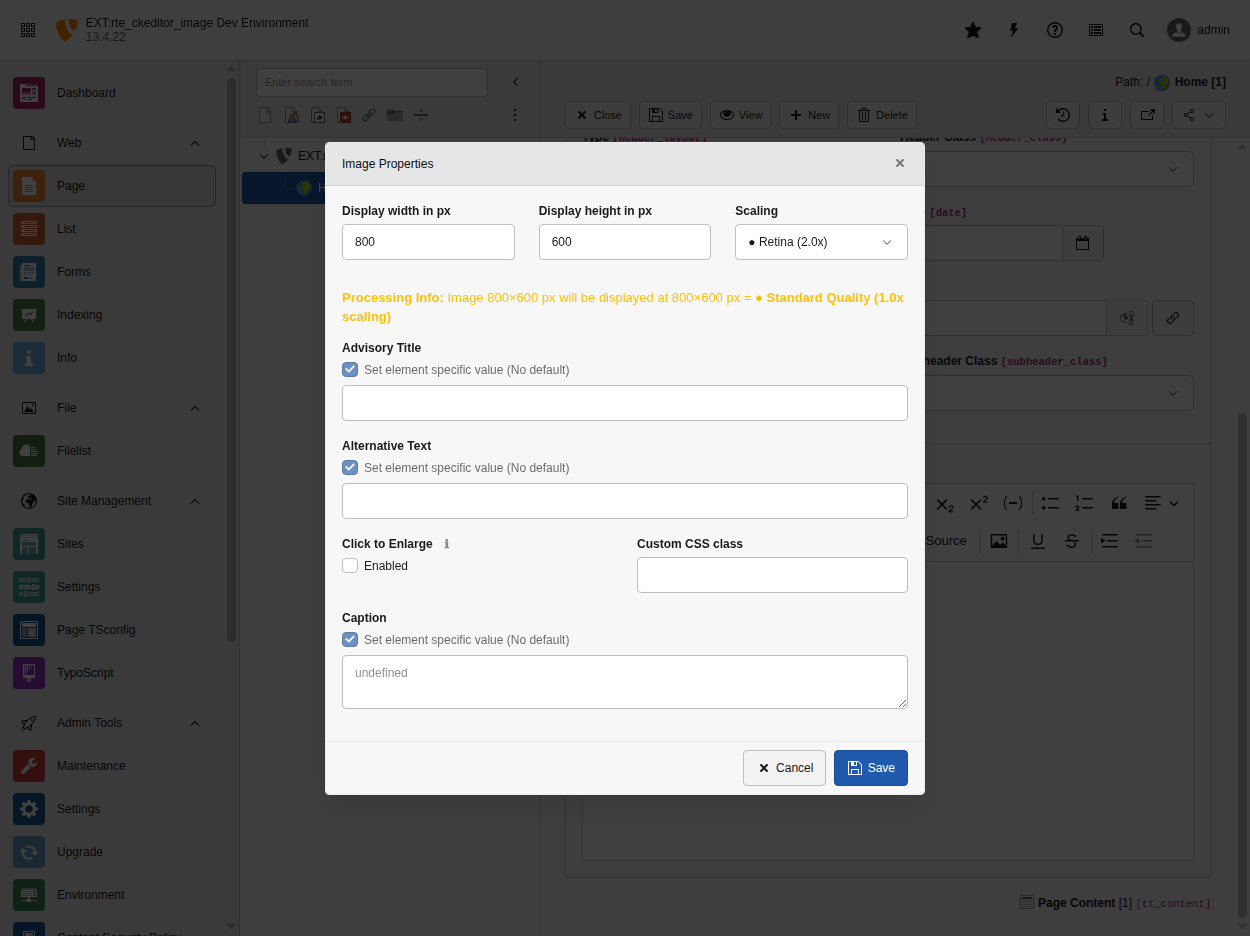Viewport: 1250px width, 936px height.
Task: Insert a bulleted list
Action: [1049, 503]
